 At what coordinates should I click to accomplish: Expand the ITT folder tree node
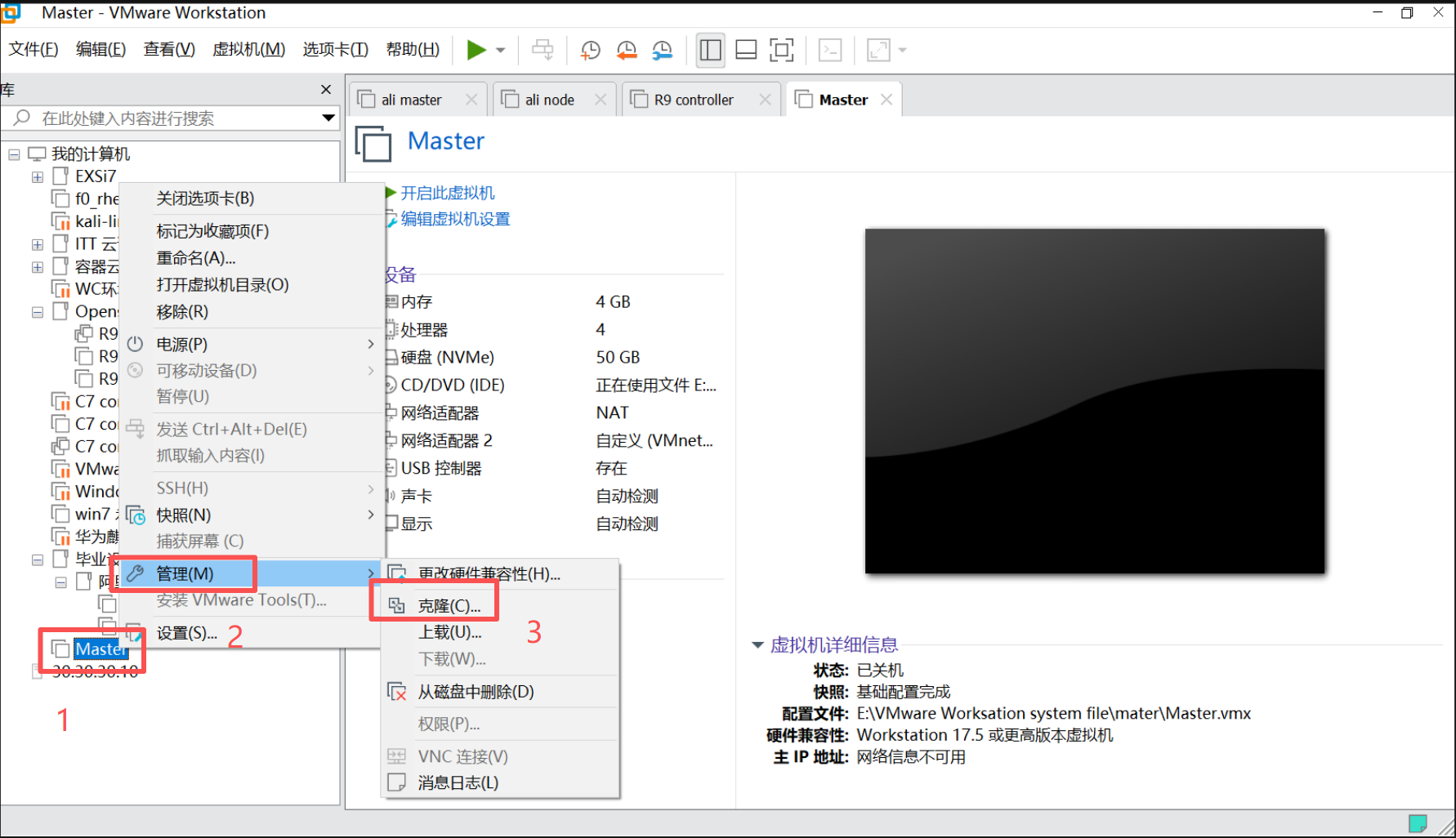click(x=38, y=244)
